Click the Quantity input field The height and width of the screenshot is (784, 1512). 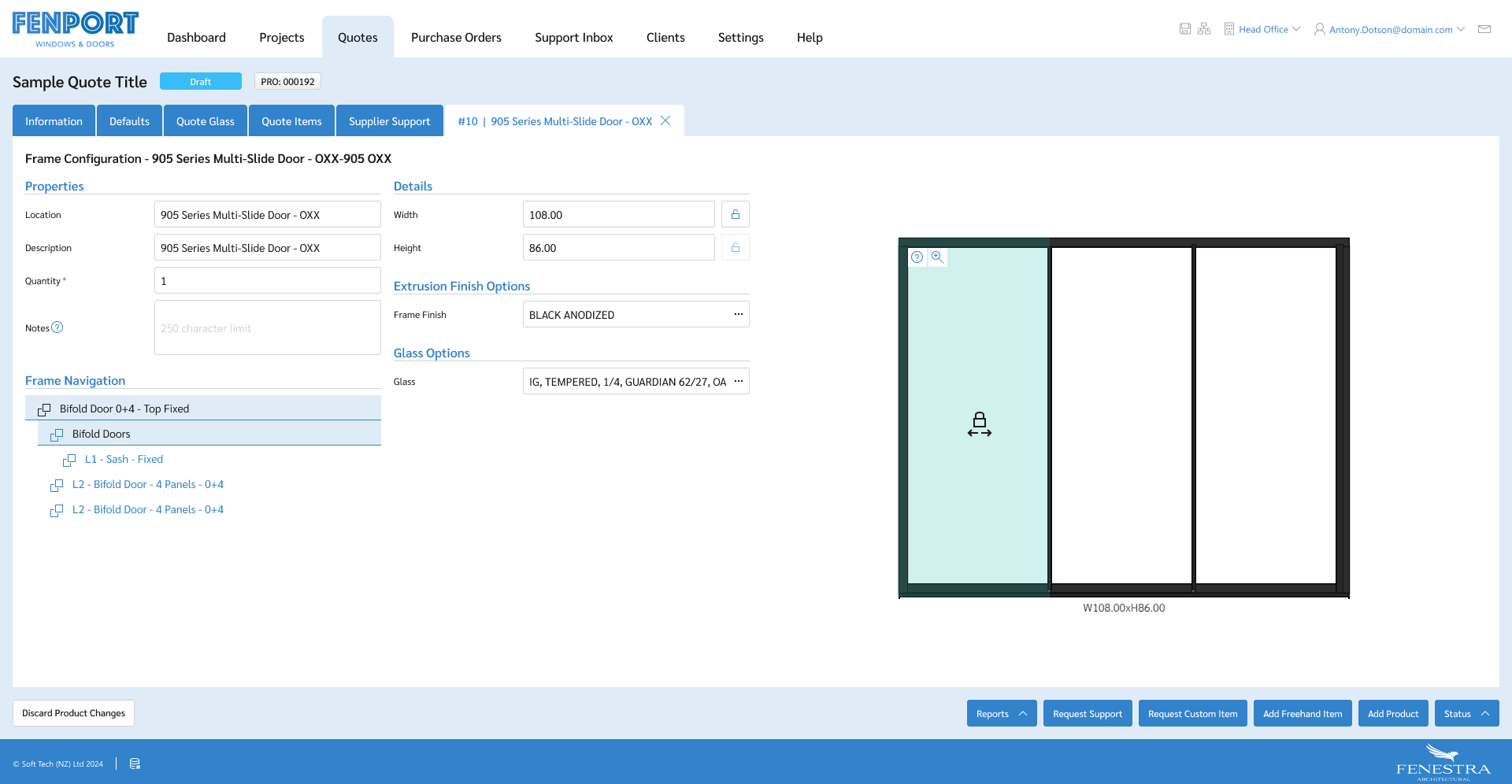(x=268, y=280)
